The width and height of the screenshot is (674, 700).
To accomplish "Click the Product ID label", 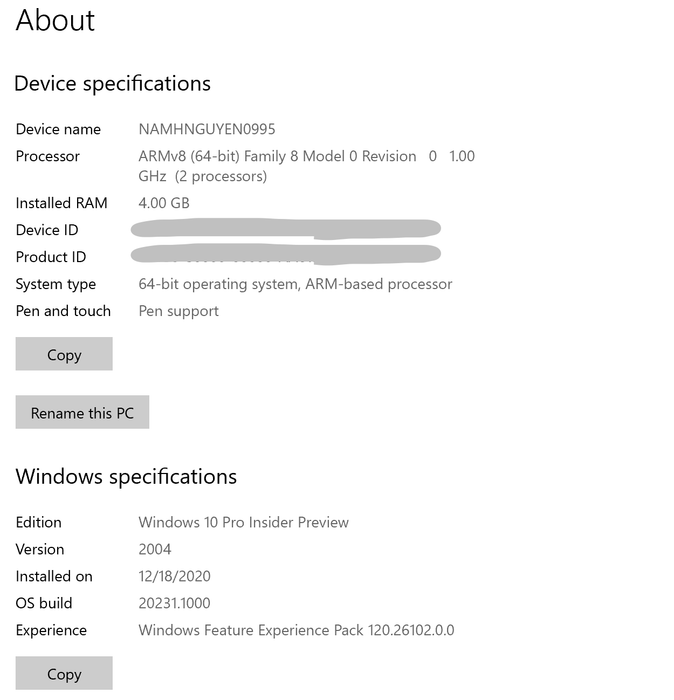I will pyautogui.click(x=51, y=257).
